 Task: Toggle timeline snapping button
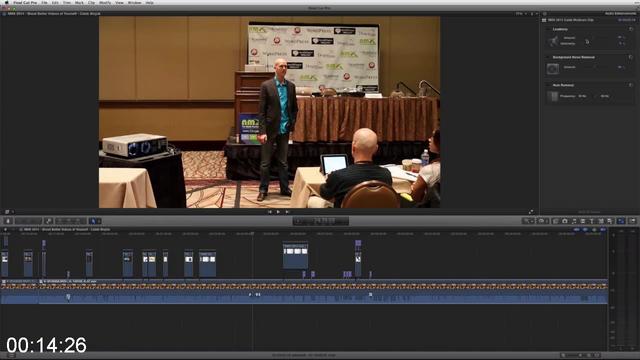603,230
